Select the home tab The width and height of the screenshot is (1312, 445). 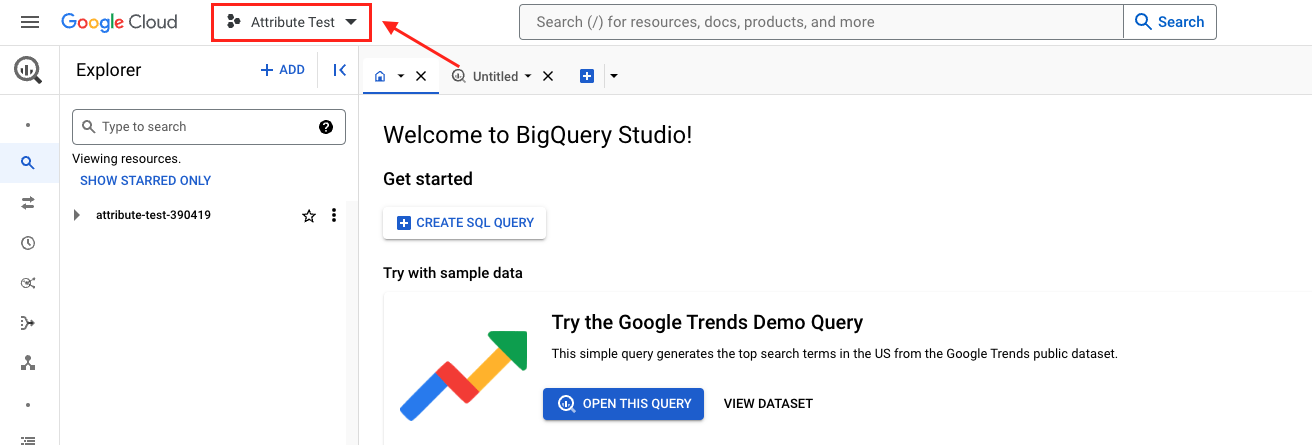380,76
